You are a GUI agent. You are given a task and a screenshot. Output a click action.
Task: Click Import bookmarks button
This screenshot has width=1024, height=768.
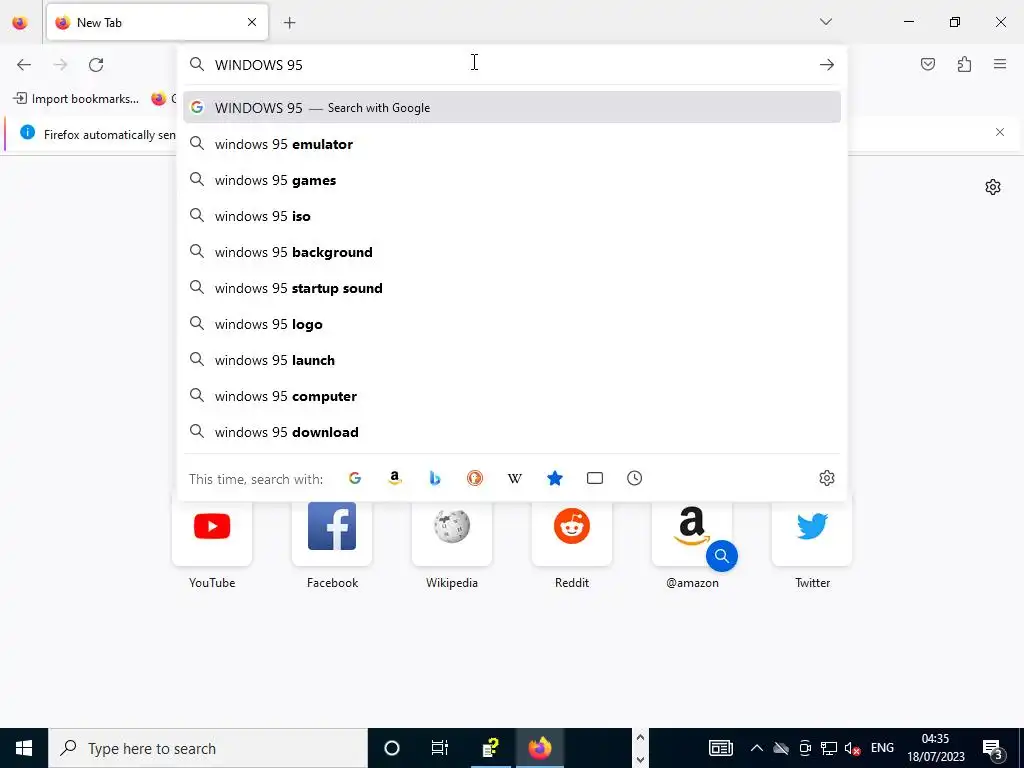click(x=76, y=99)
